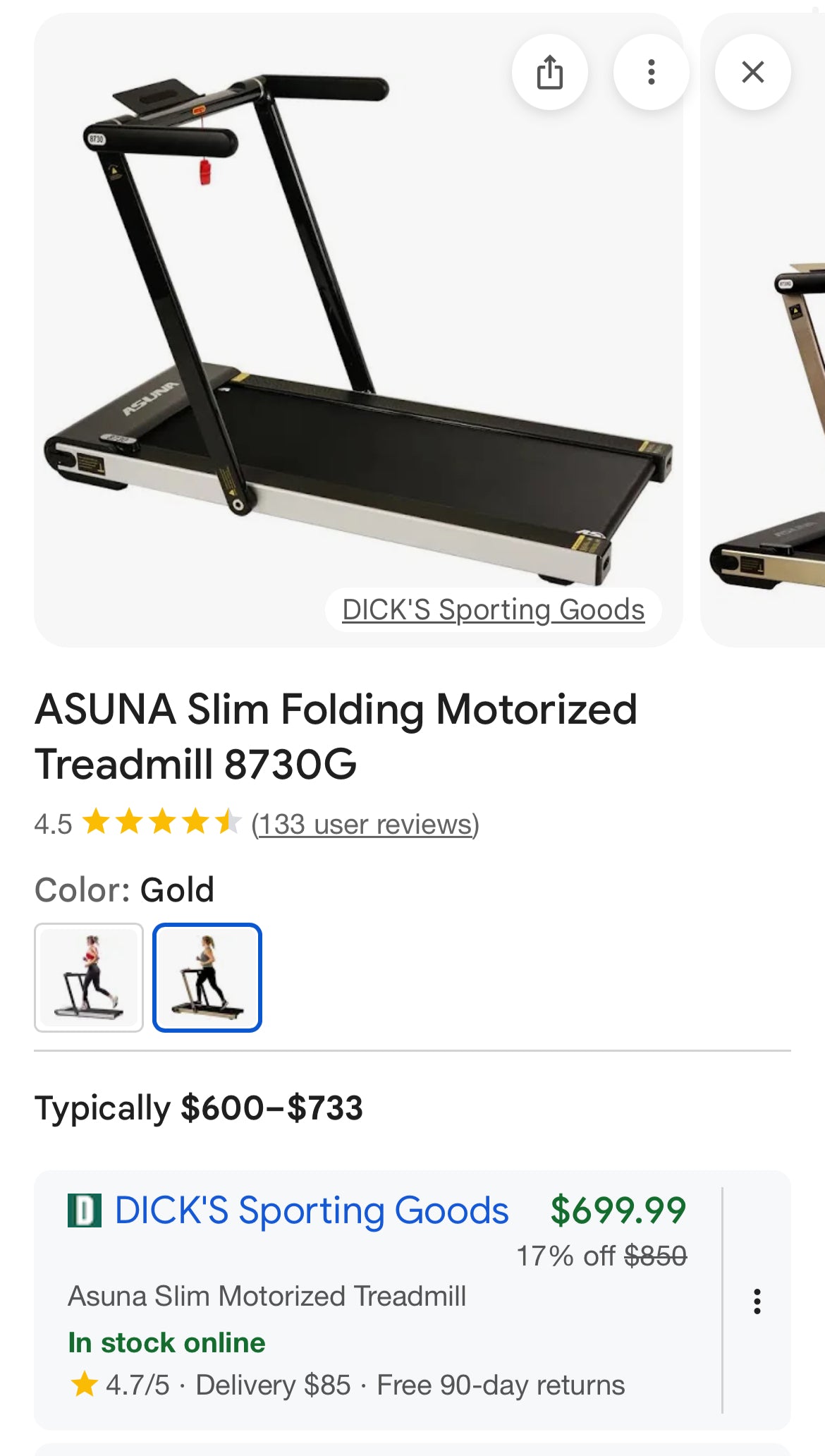Select the first non-gold color option thumbnail
The height and width of the screenshot is (1456, 825).
coord(89,978)
